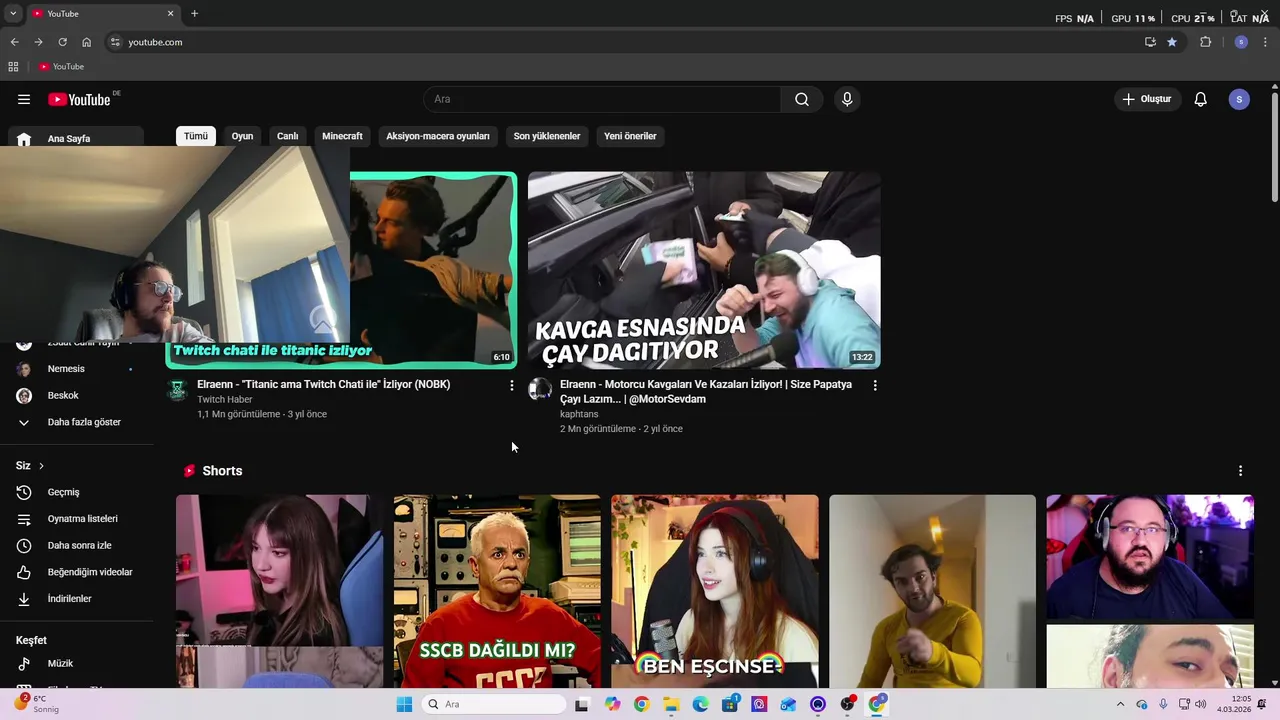Open the Titanic Twitch chat video thumbnail
1280x720 pixels.
coord(433,270)
